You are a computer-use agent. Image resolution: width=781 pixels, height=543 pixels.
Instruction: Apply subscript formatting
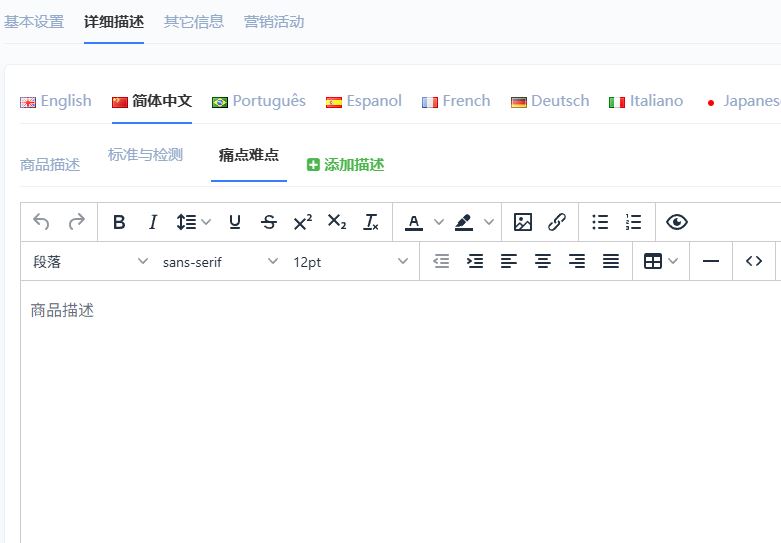pyautogui.click(x=337, y=222)
